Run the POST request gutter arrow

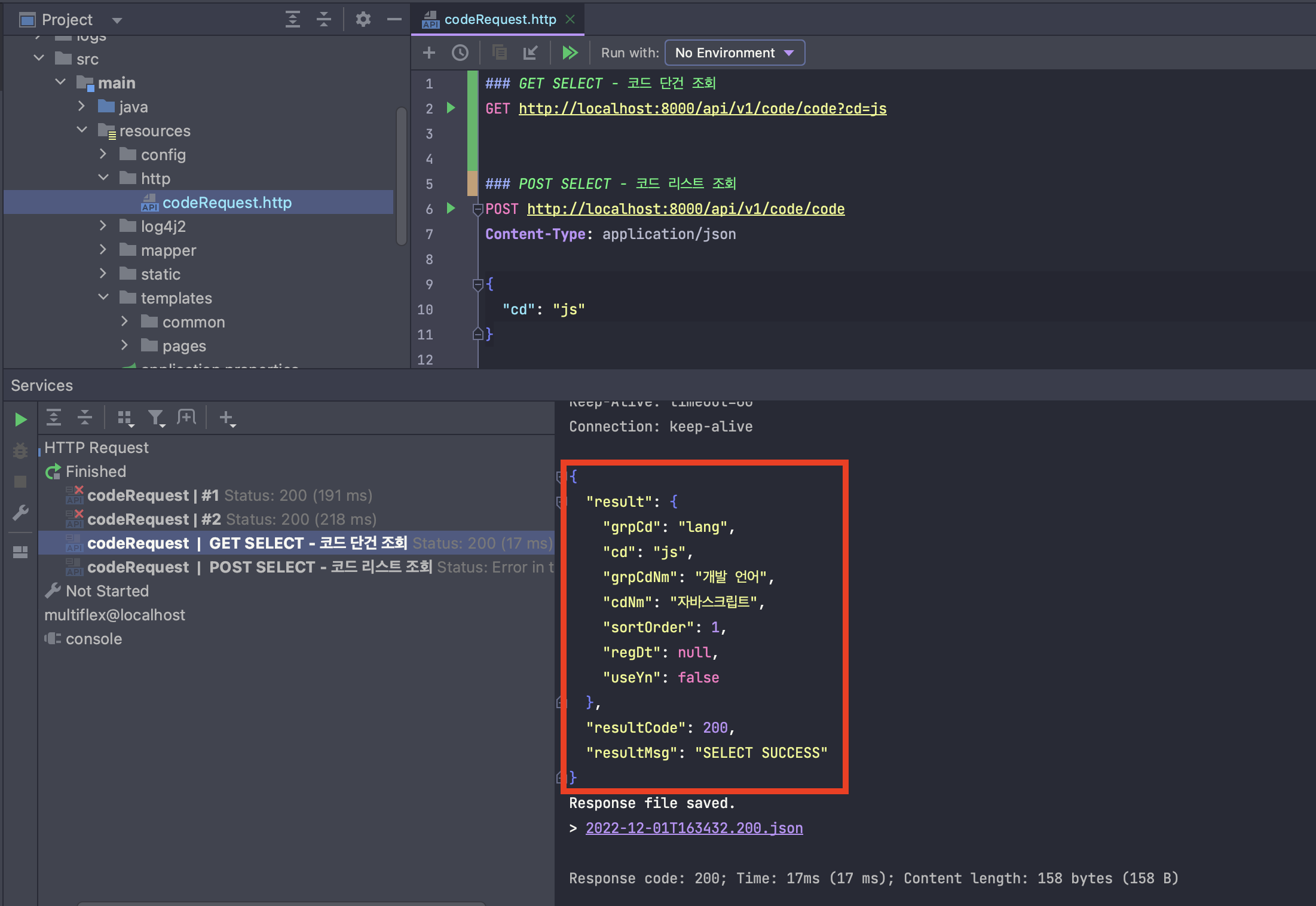(451, 209)
